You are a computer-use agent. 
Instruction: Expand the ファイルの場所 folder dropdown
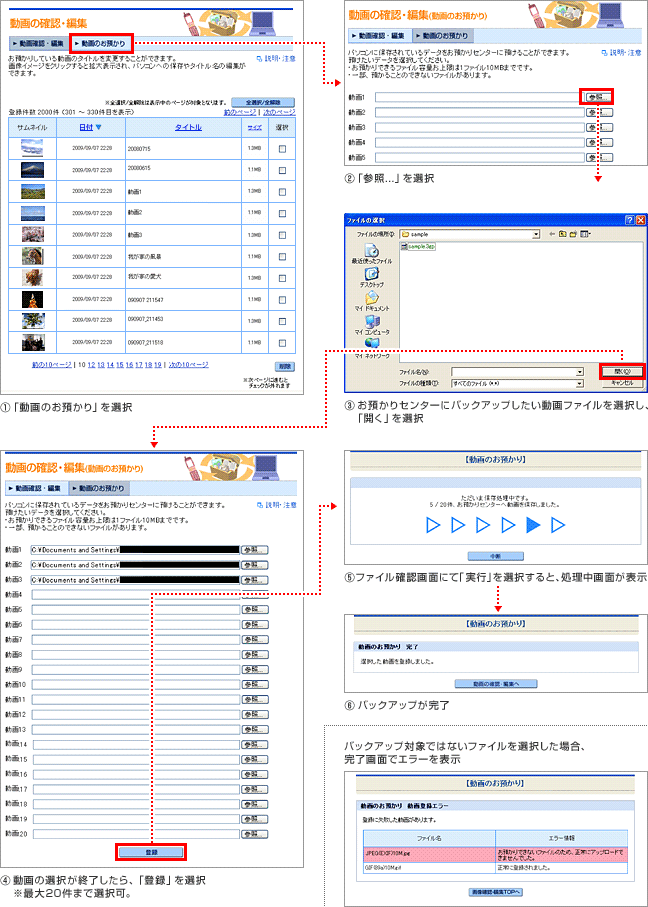536,234
